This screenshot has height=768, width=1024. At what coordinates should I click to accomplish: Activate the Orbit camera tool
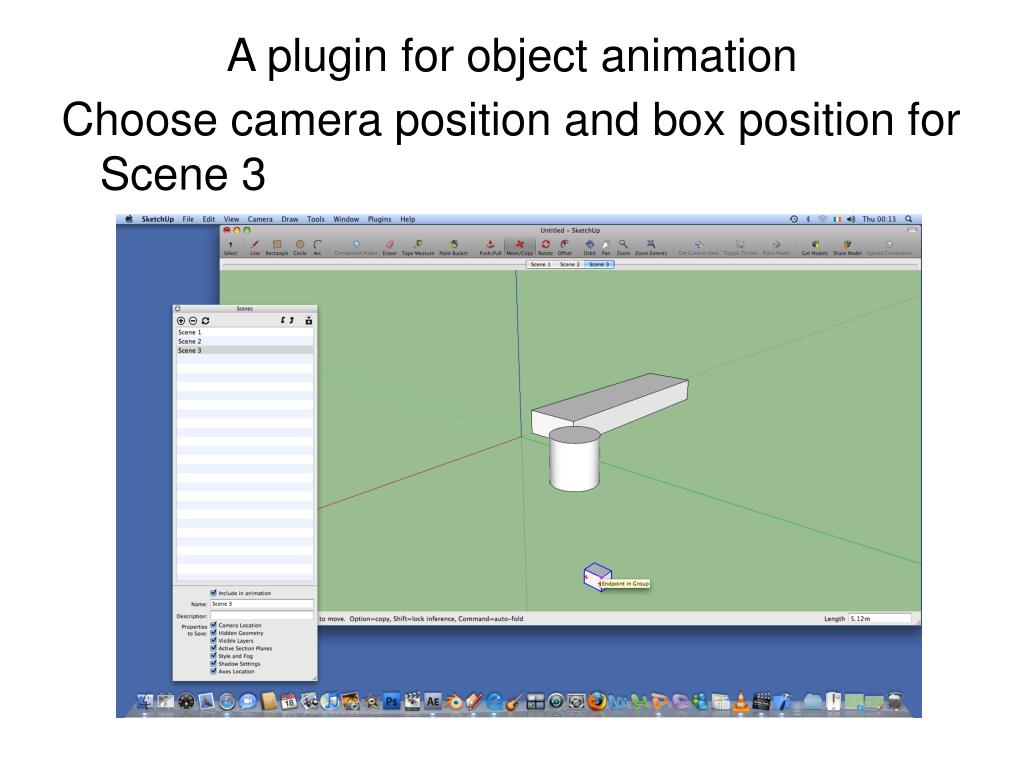point(590,246)
